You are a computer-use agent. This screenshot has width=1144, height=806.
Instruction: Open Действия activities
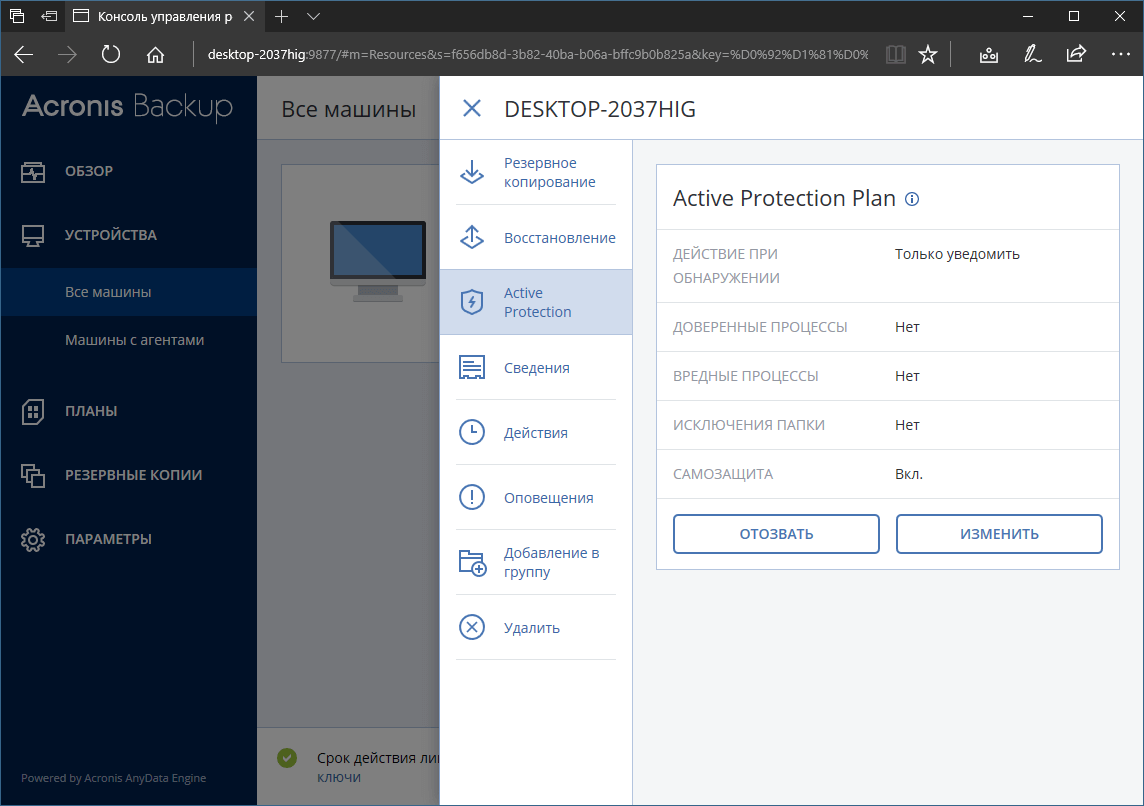point(536,433)
